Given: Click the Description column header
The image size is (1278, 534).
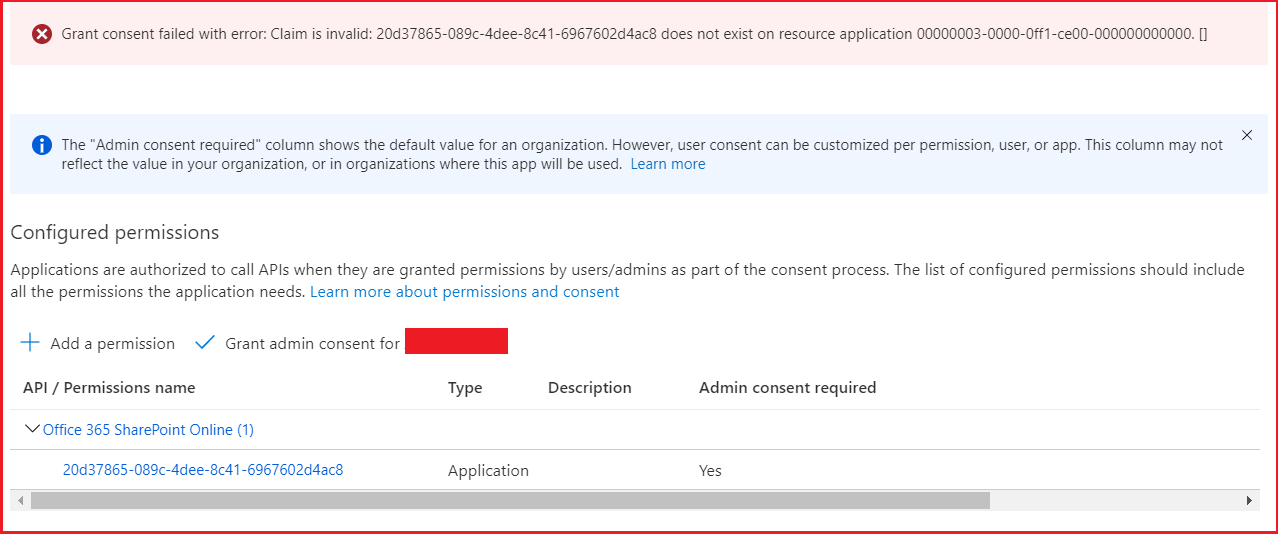Looking at the screenshot, I should tap(590, 388).
